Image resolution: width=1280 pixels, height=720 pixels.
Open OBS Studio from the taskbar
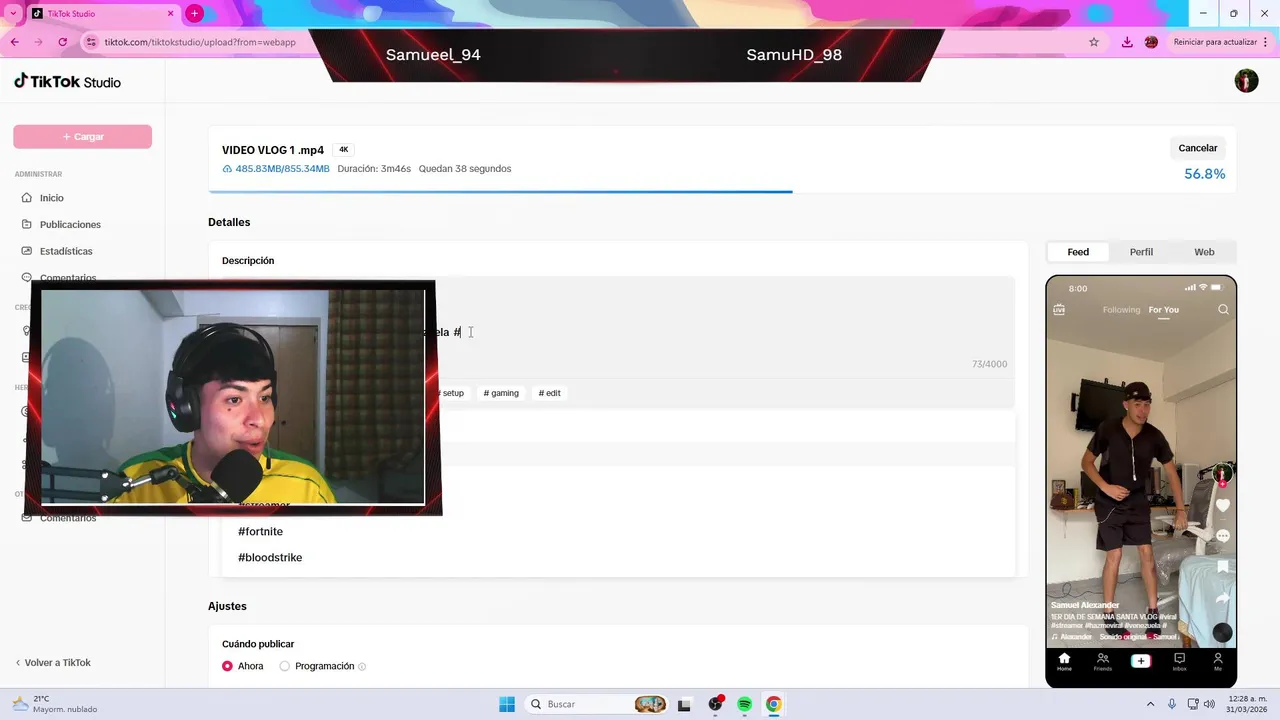(715, 704)
